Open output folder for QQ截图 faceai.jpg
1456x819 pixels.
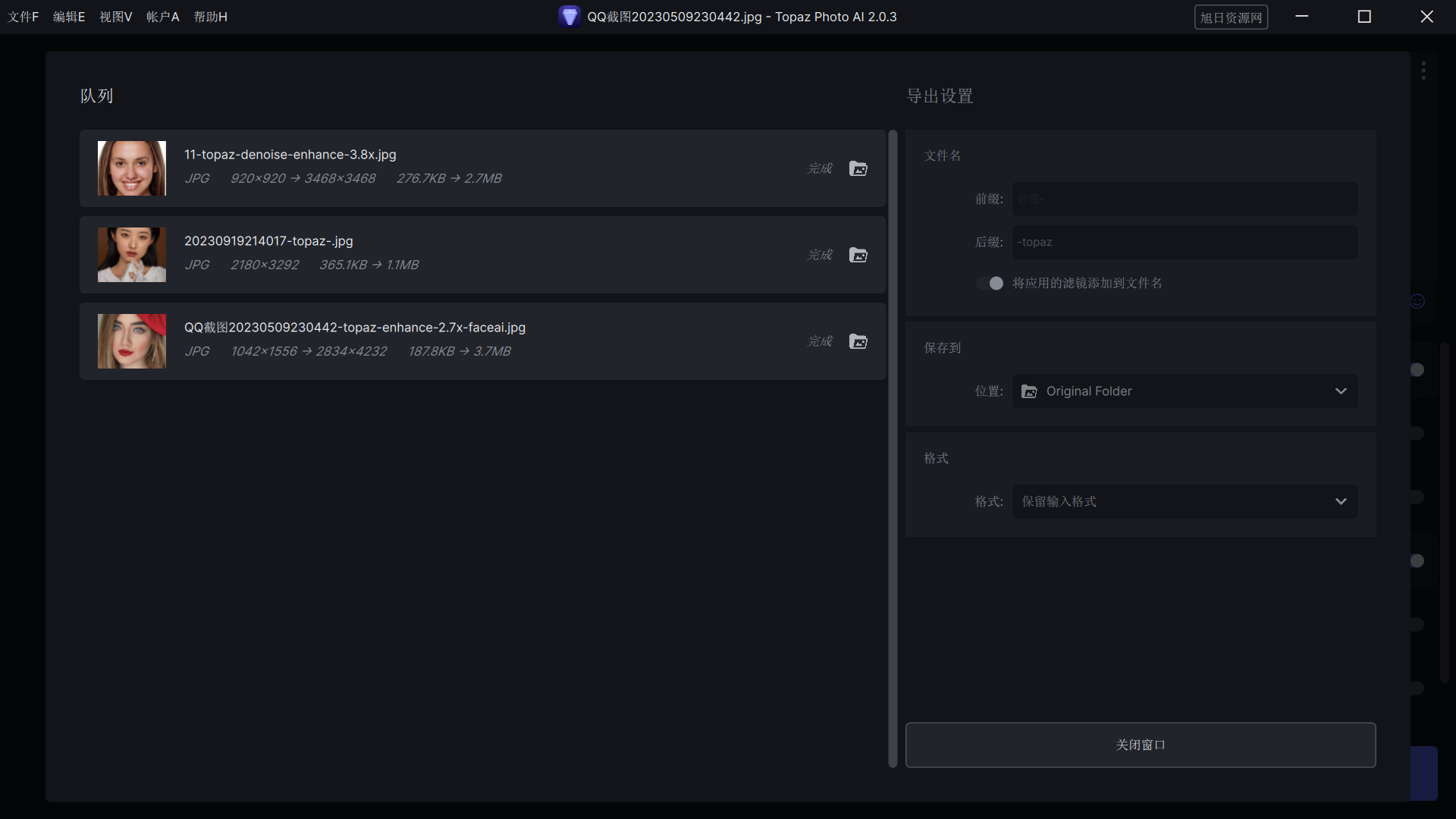[x=858, y=341]
